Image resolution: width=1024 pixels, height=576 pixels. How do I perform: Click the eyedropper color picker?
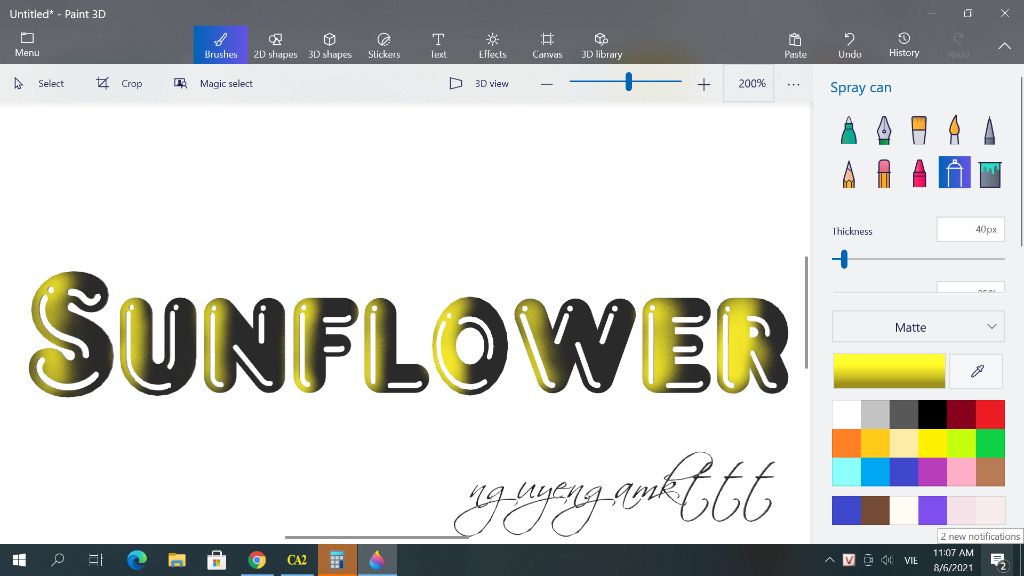click(977, 371)
